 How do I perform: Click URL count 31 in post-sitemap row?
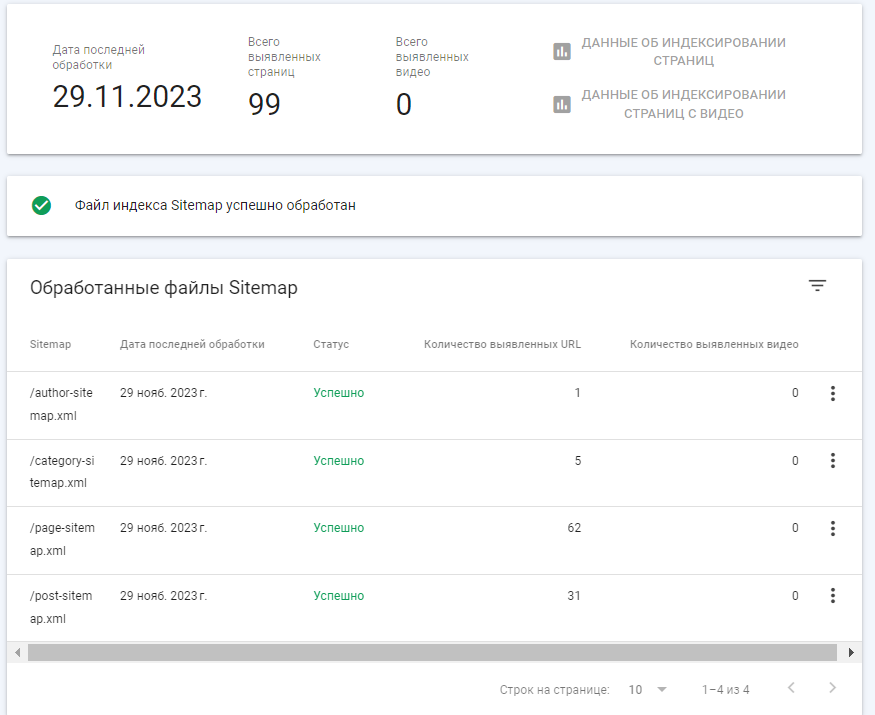pyautogui.click(x=574, y=596)
